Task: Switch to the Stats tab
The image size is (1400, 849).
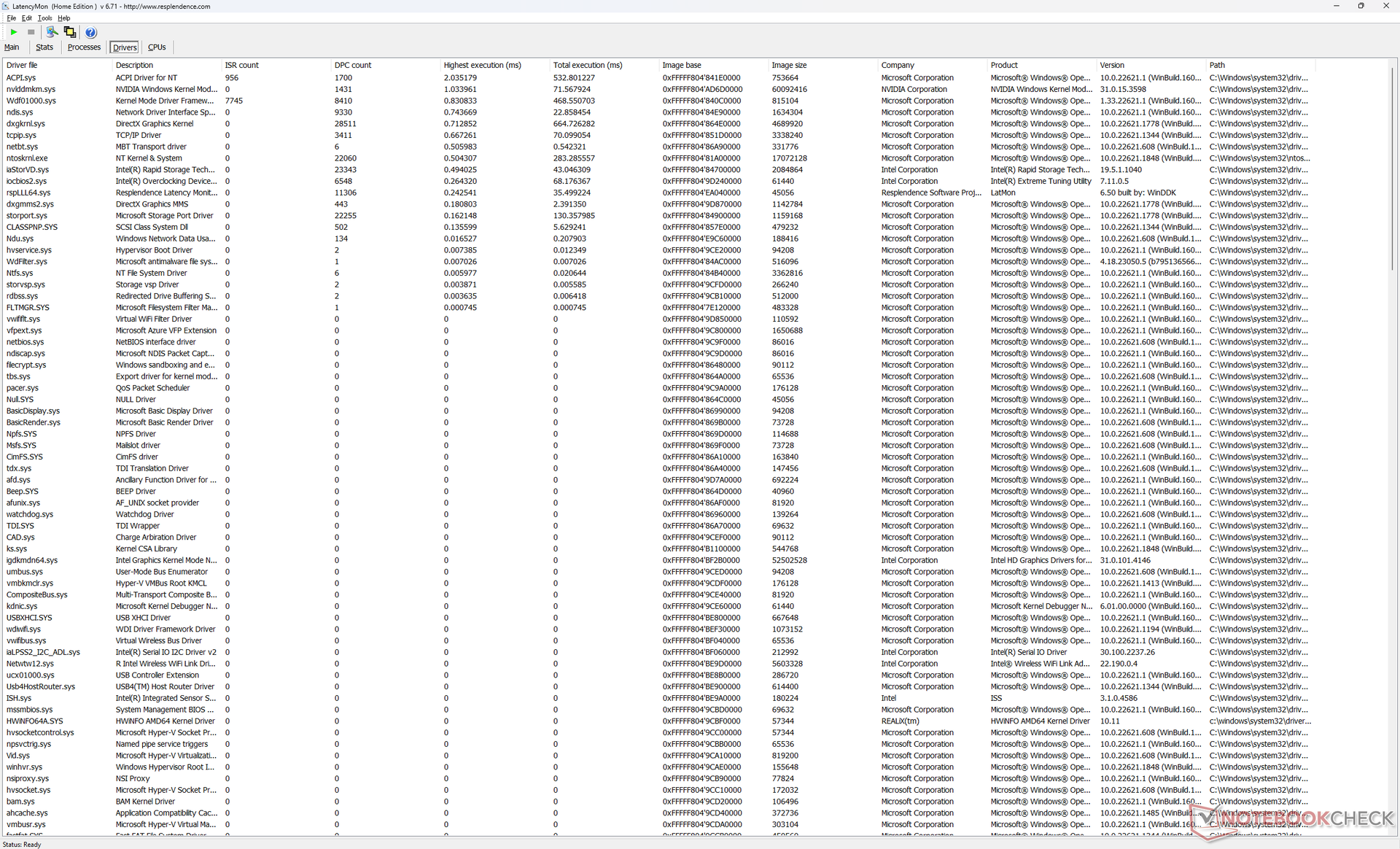Action: 44,47
